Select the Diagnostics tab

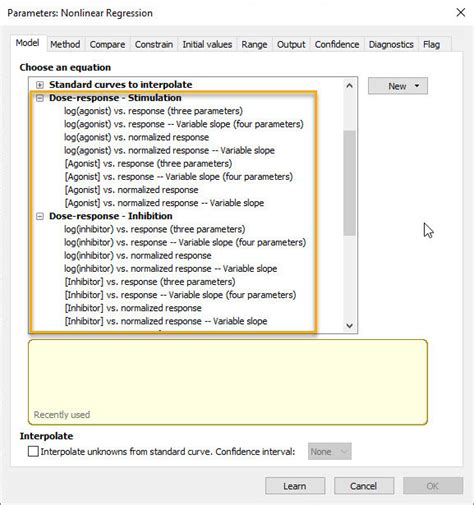(391, 44)
